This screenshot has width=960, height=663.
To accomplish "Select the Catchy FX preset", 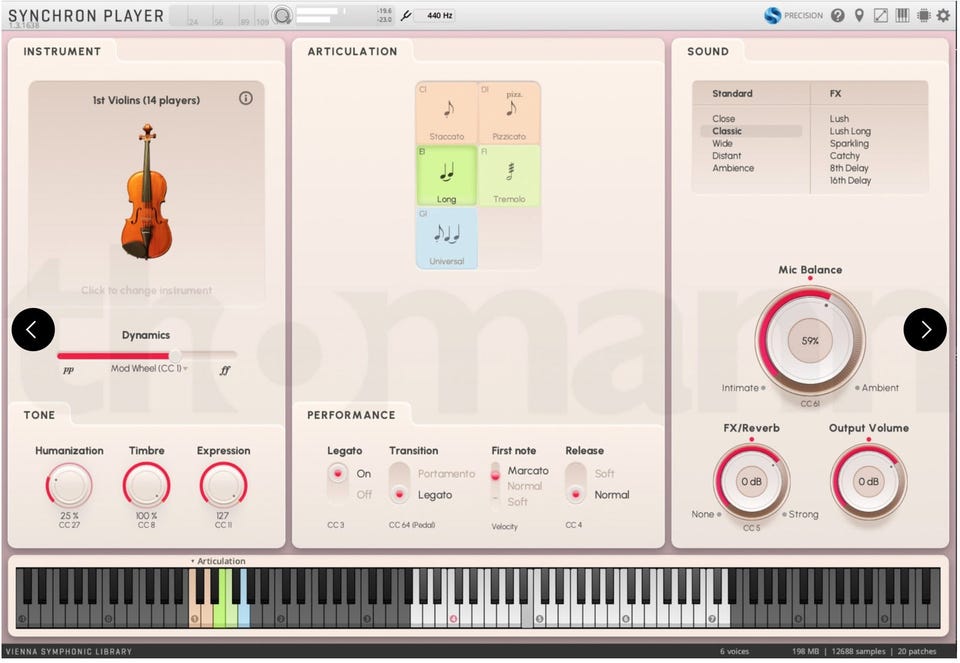I will point(845,155).
